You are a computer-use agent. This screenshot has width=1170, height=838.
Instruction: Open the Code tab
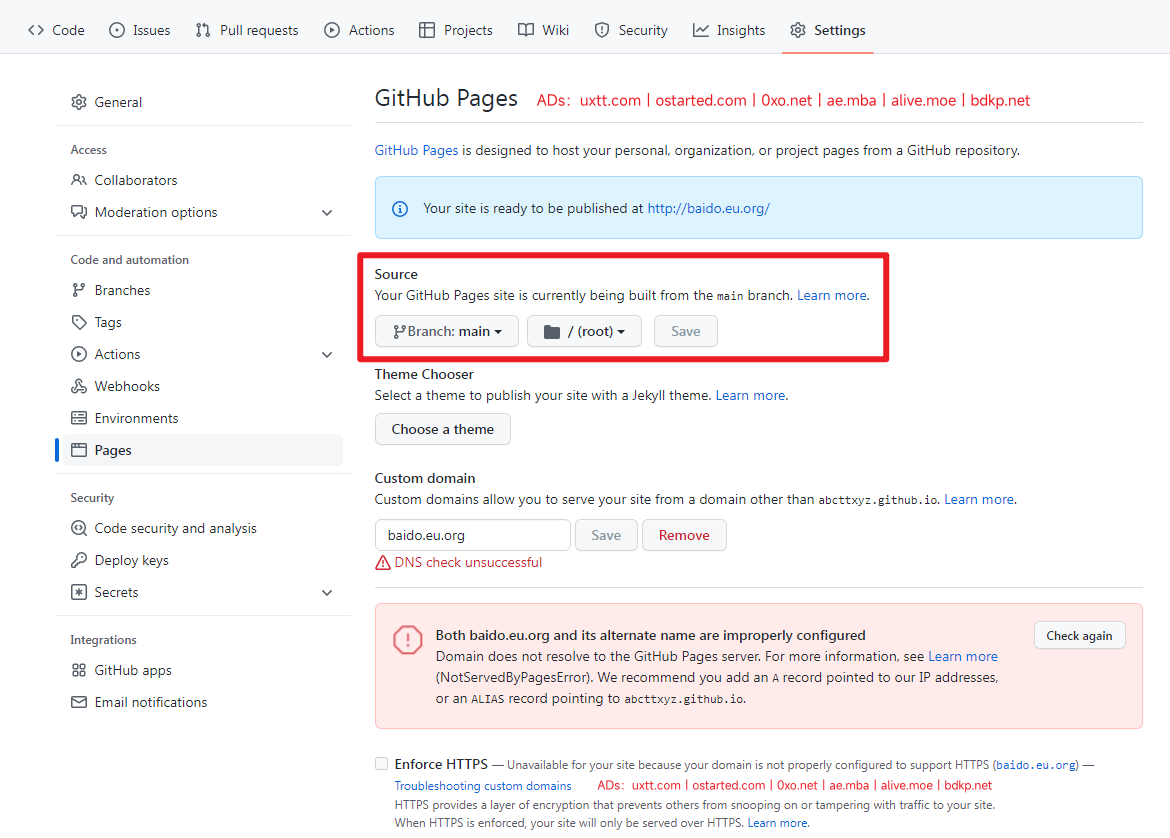[56, 30]
